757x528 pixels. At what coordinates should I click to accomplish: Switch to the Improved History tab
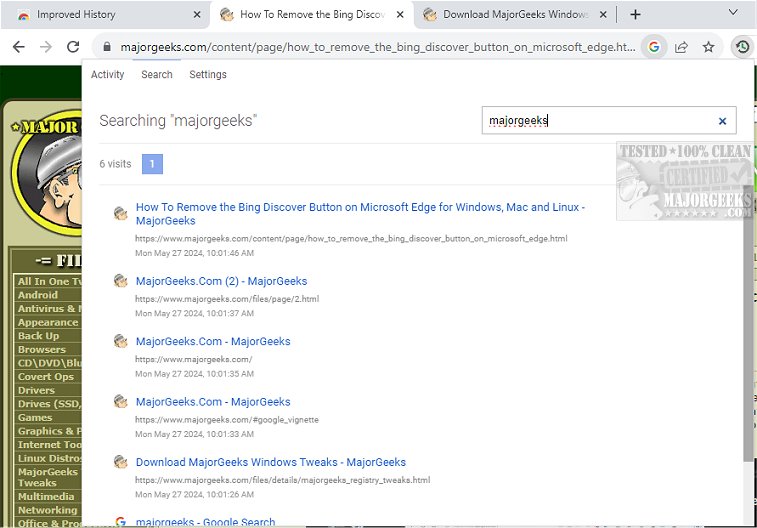click(x=105, y=14)
